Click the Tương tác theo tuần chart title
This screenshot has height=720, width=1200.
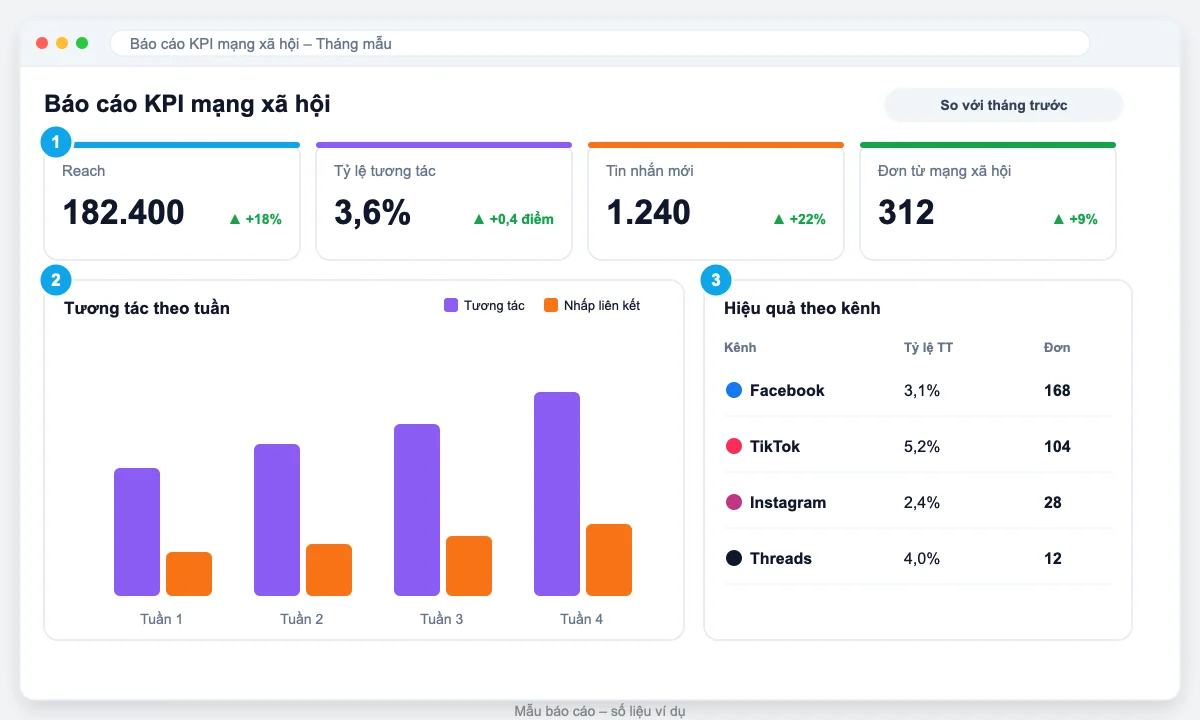[x=147, y=308]
